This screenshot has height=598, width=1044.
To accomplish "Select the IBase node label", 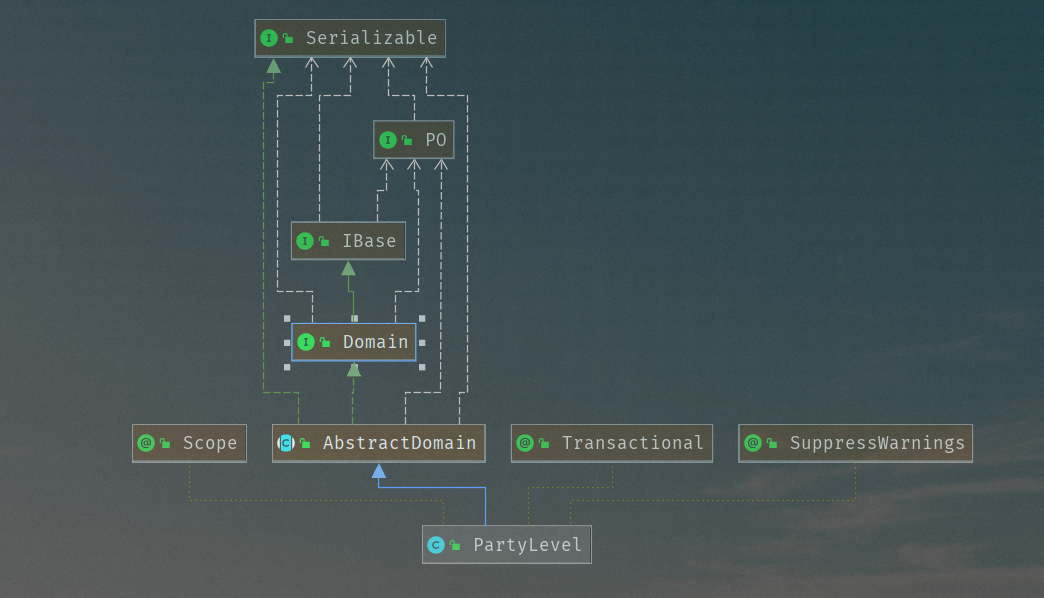I will coord(369,241).
